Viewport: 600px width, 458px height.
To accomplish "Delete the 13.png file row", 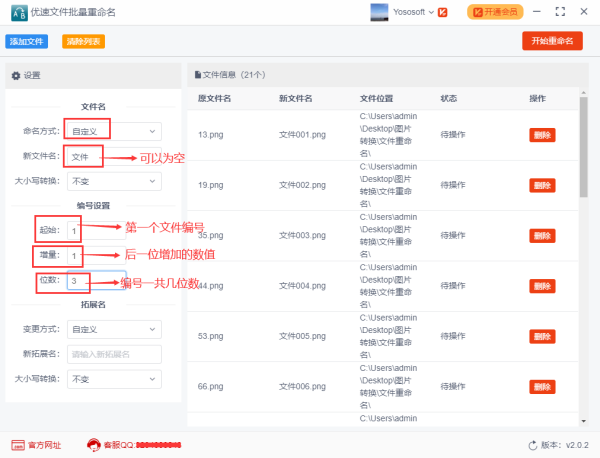I will (x=541, y=134).
